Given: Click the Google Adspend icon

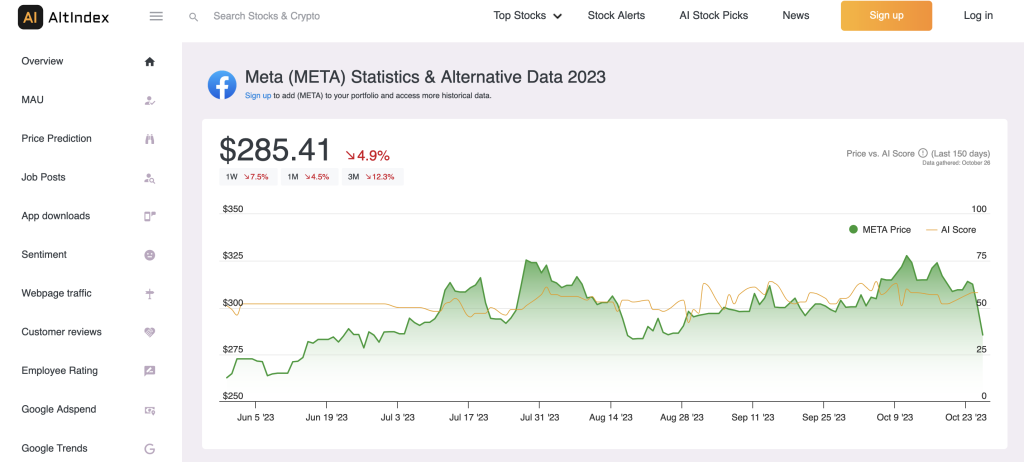Looking at the screenshot, I should point(150,410).
